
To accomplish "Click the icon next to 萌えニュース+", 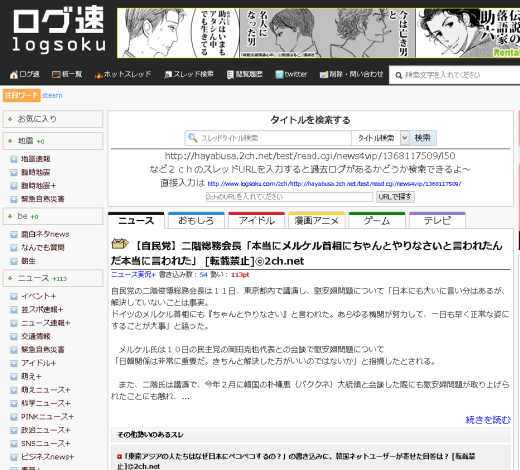I will [x=14, y=390].
